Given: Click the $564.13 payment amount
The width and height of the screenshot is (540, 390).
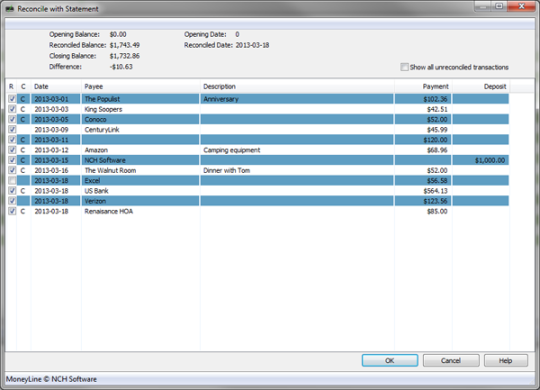Looking at the screenshot, I should [x=436, y=191].
